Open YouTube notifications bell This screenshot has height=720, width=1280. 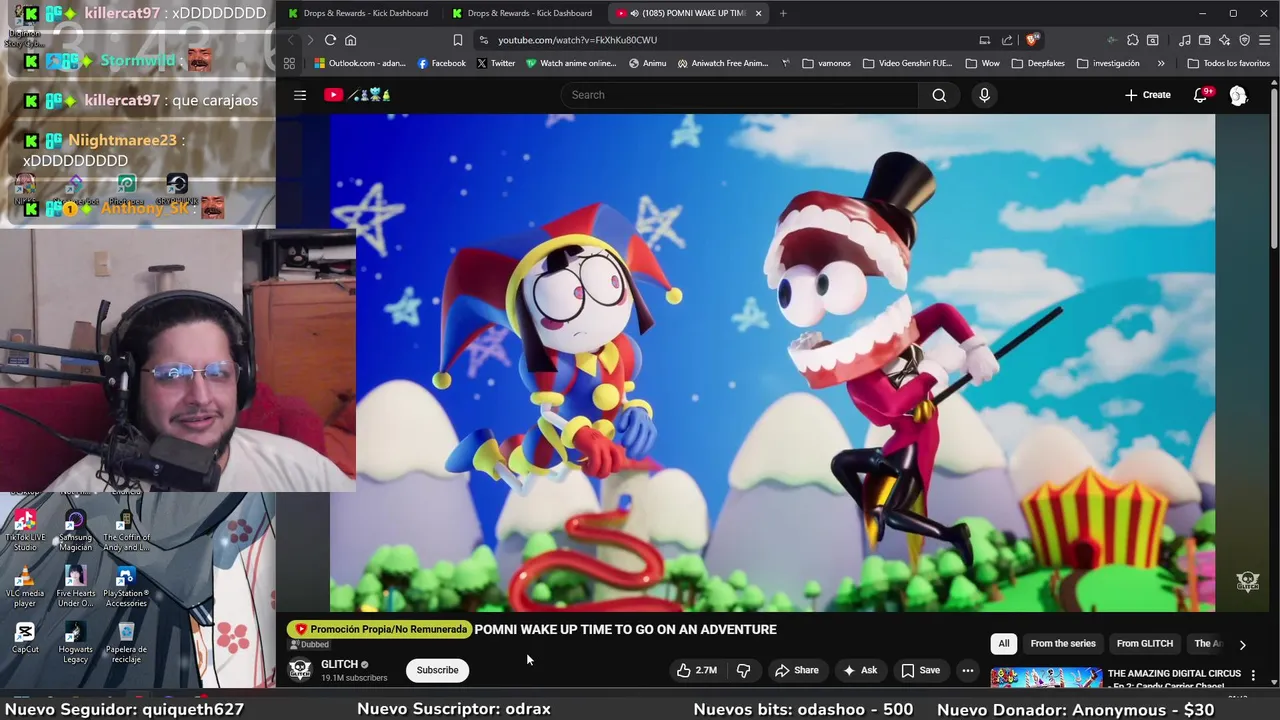(1201, 95)
